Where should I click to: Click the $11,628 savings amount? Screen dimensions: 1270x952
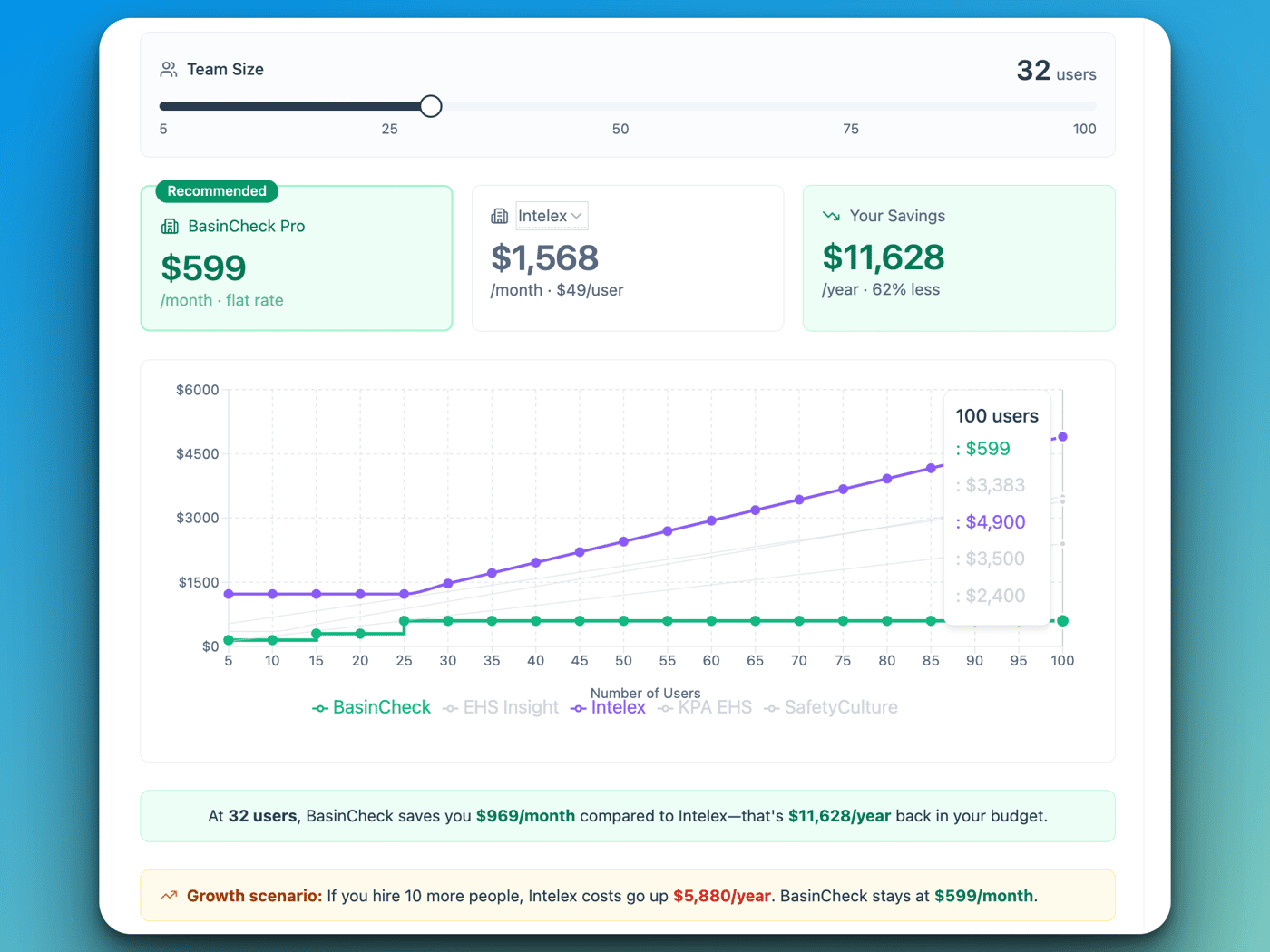pyautogui.click(x=884, y=257)
